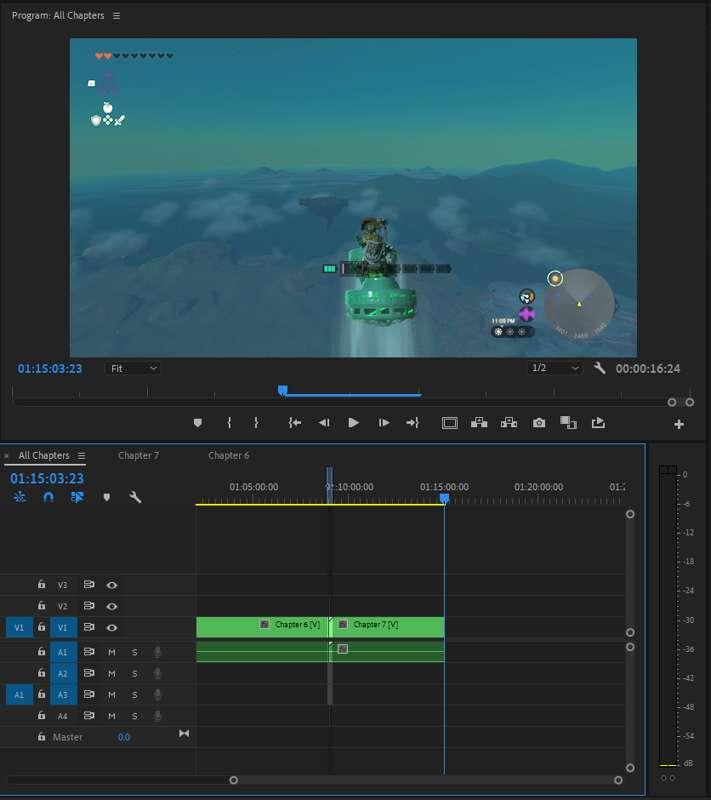Go to Out point

tap(412, 422)
